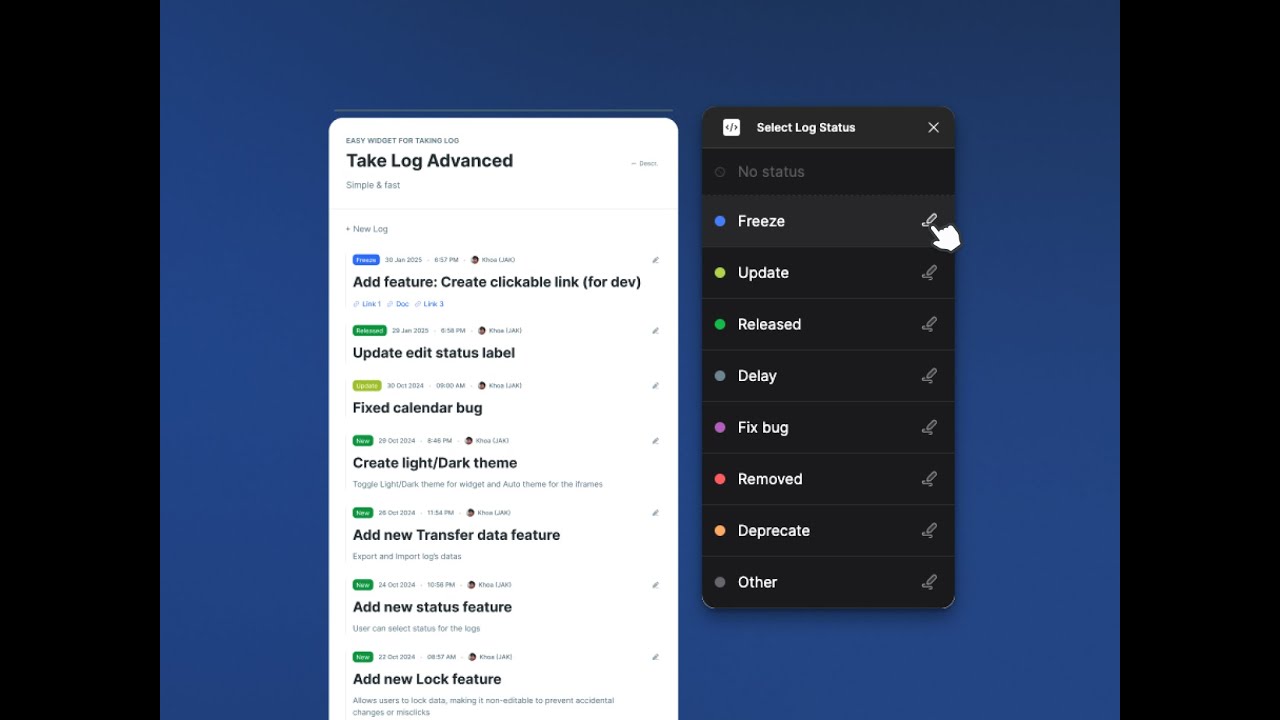
Task: Choose the Released status option
Action: coord(828,324)
